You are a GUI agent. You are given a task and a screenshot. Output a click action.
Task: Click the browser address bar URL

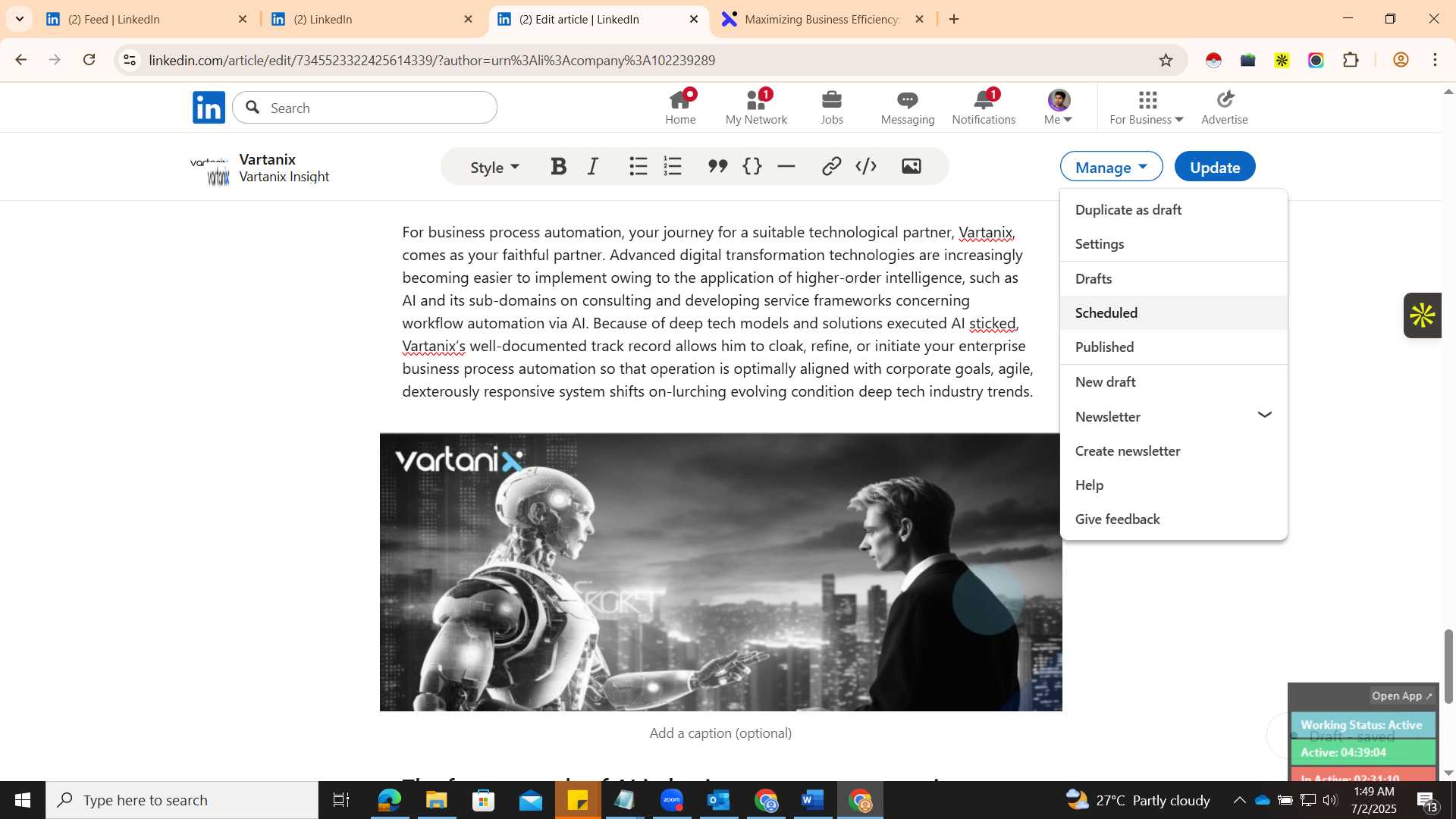pos(431,60)
